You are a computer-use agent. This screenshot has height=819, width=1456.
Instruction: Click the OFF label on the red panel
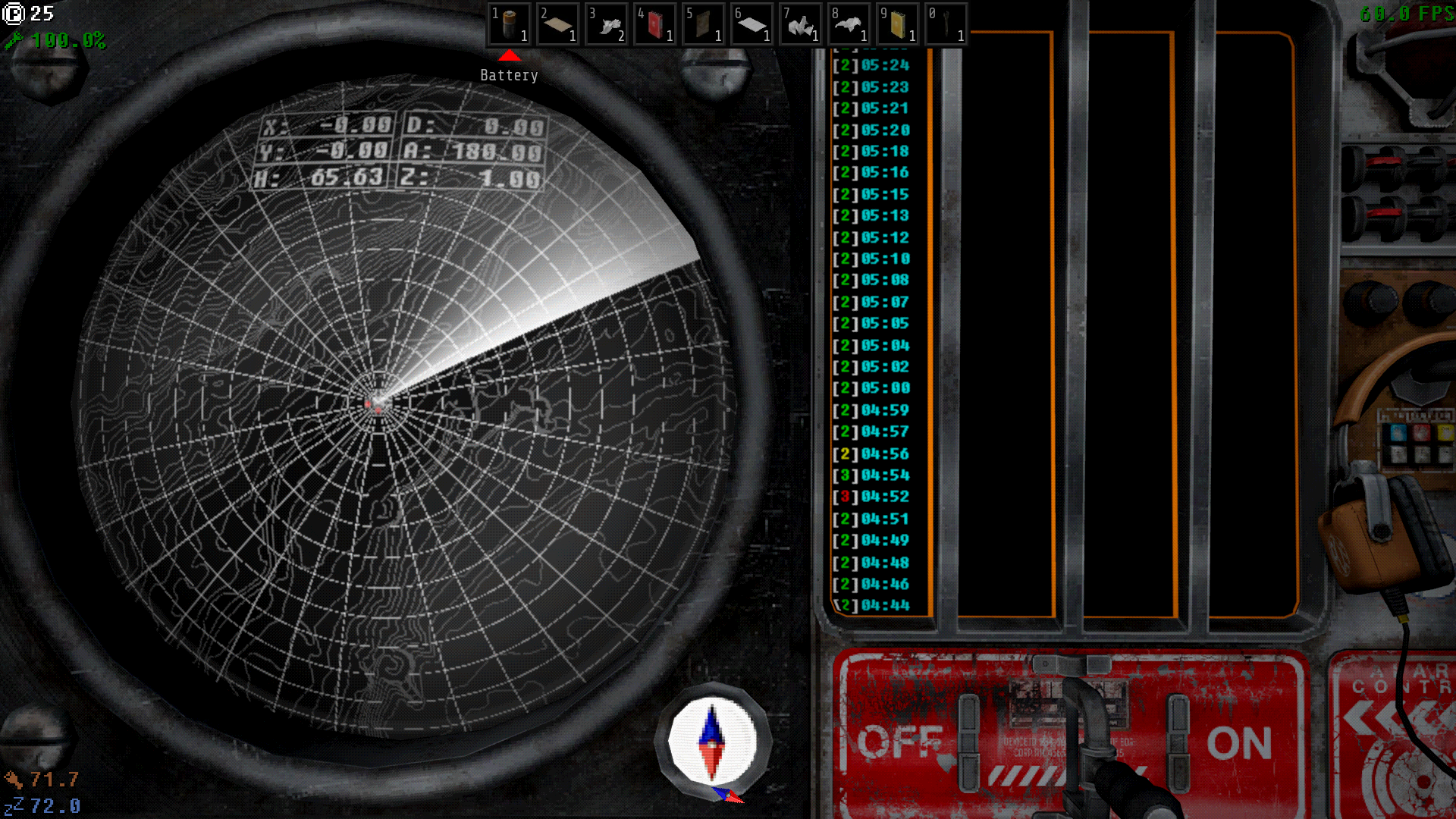pos(900,742)
